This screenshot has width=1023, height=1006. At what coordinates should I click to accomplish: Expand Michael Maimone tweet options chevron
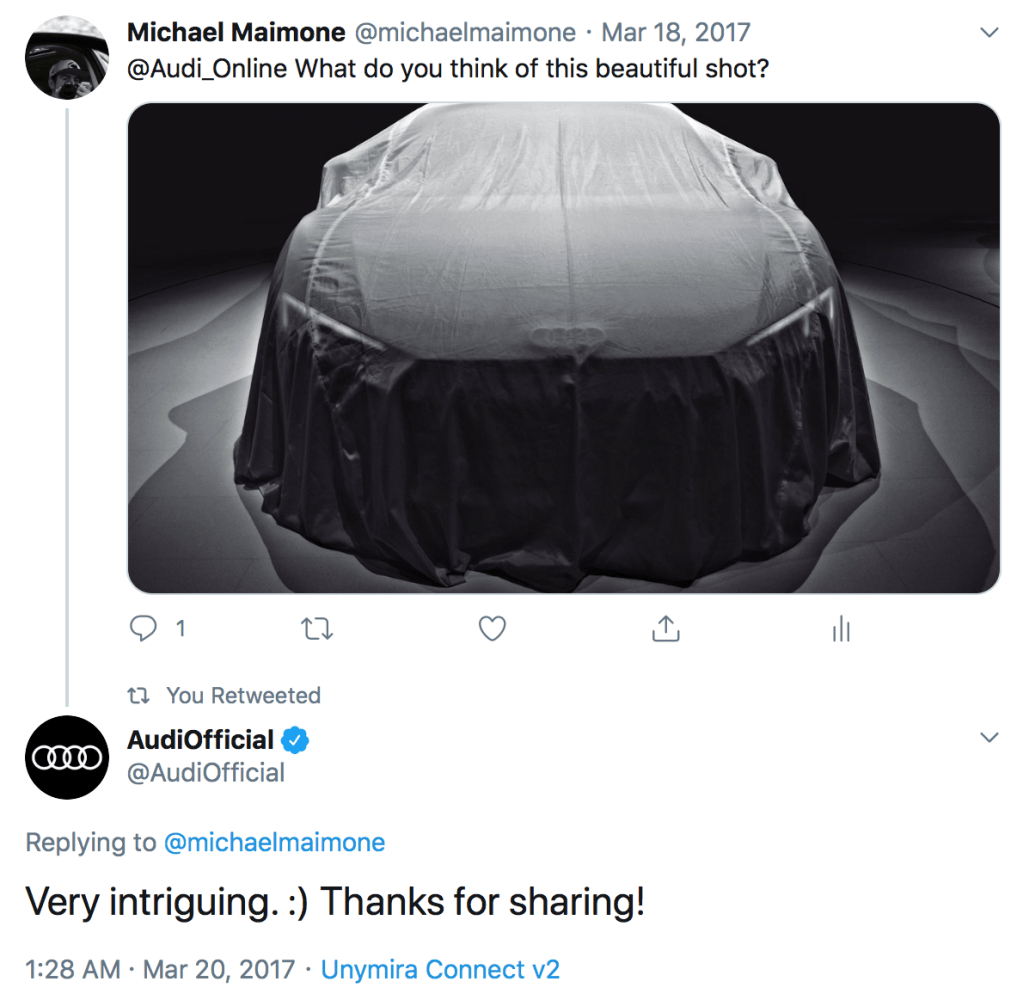pos(989,33)
